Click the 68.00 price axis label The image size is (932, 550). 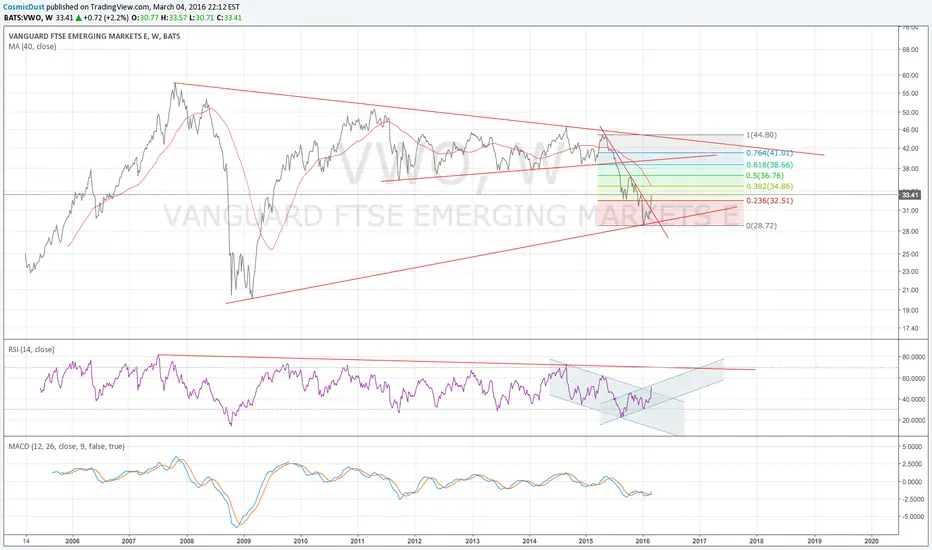[910, 49]
